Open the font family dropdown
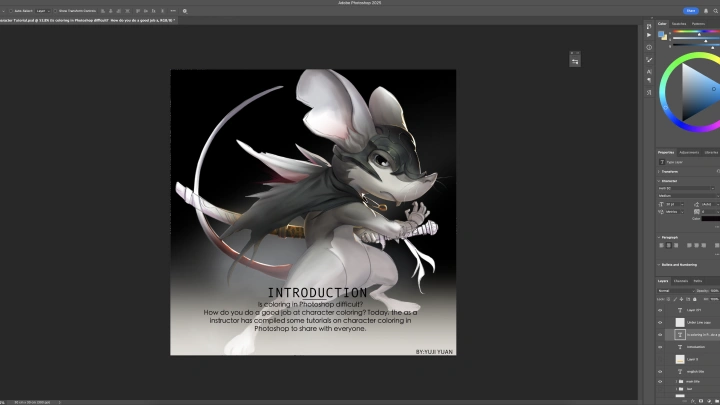Image resolution: width=720 pixels, height=405 pixels. 686,188
